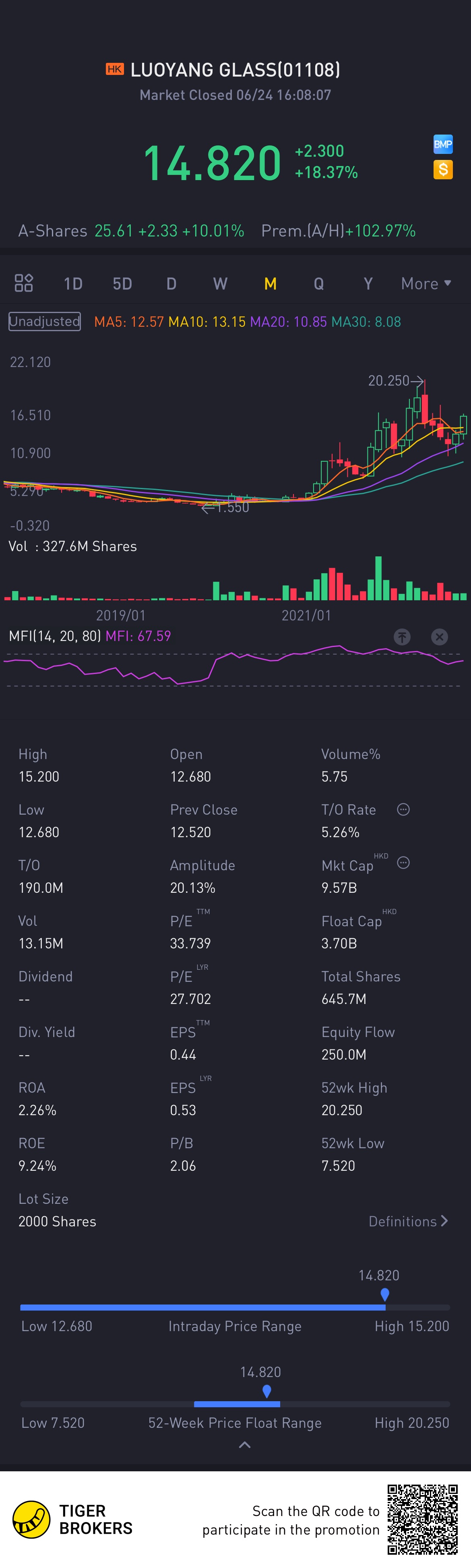This screenshot has height=1568, width=471.
Task: Open T/O Rate info bubble
Action: 403,809
